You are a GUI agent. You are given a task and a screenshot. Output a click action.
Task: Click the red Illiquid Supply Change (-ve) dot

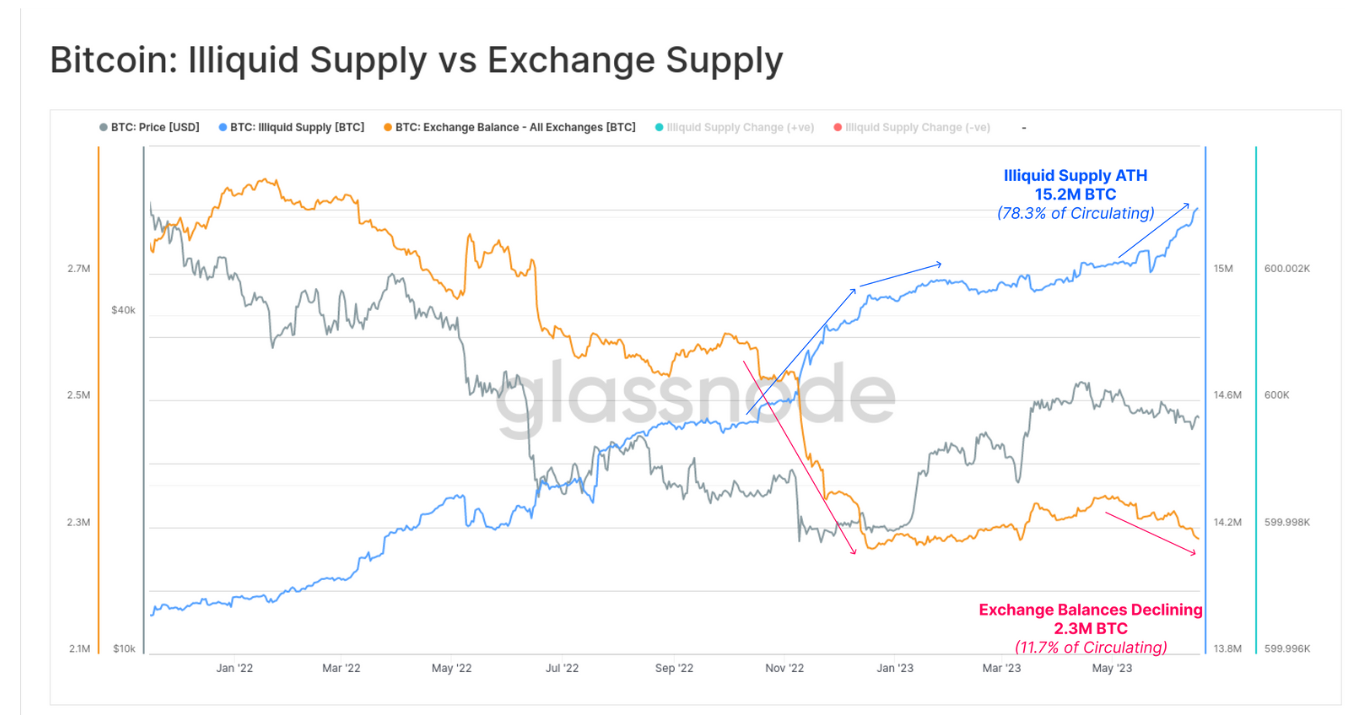pyautogui.click(x=837, y=128)
